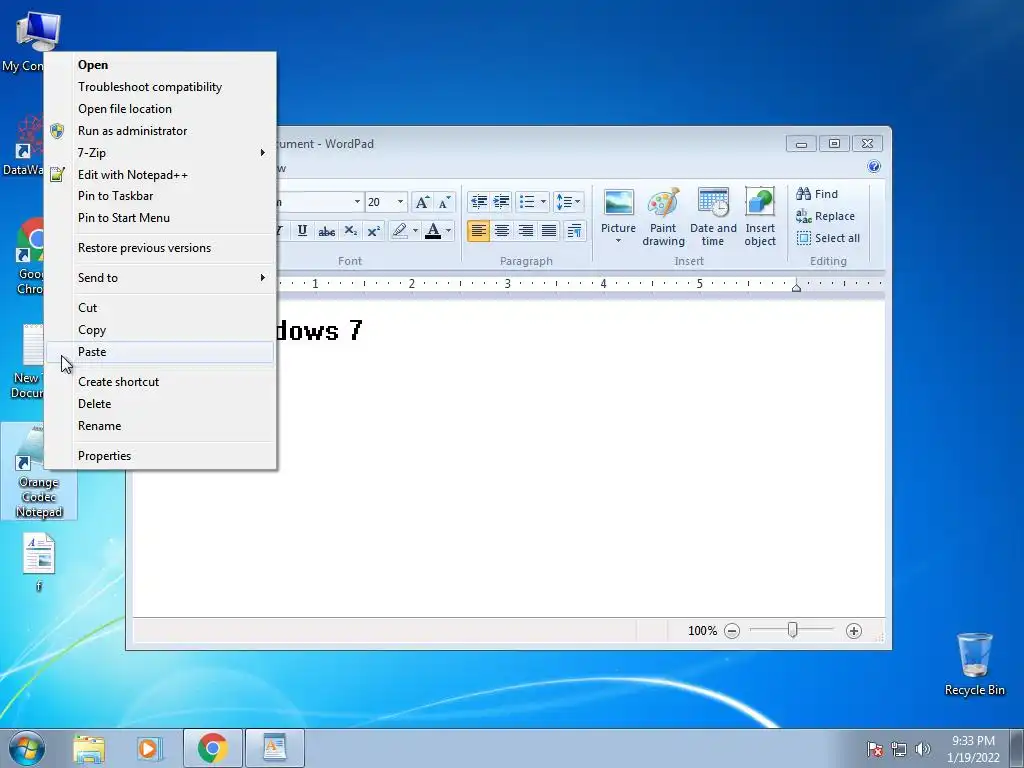Apply font color A button
1024x768 pixels.
432,231
